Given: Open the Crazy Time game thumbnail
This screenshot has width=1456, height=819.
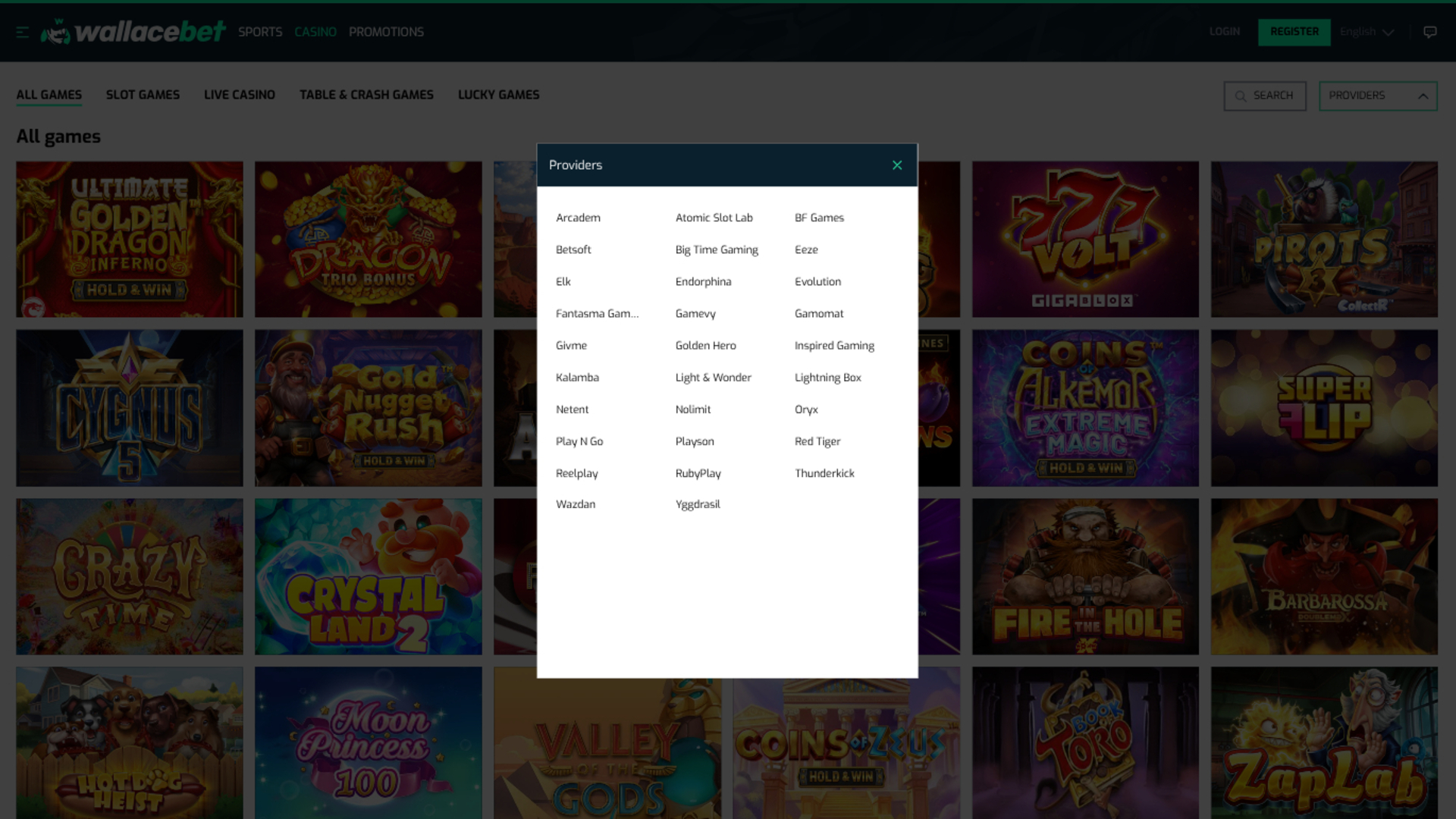Looking at the screenshot, I should [x=129, y=576].
